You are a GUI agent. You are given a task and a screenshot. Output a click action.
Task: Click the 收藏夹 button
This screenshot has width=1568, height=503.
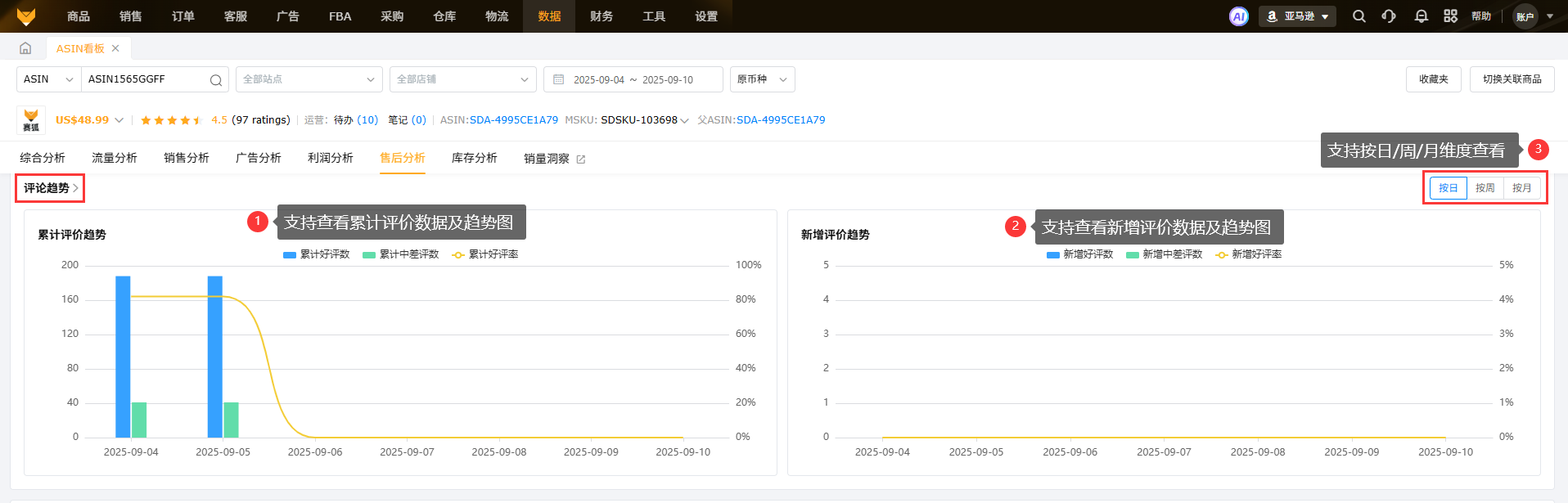click(1433, 79)
